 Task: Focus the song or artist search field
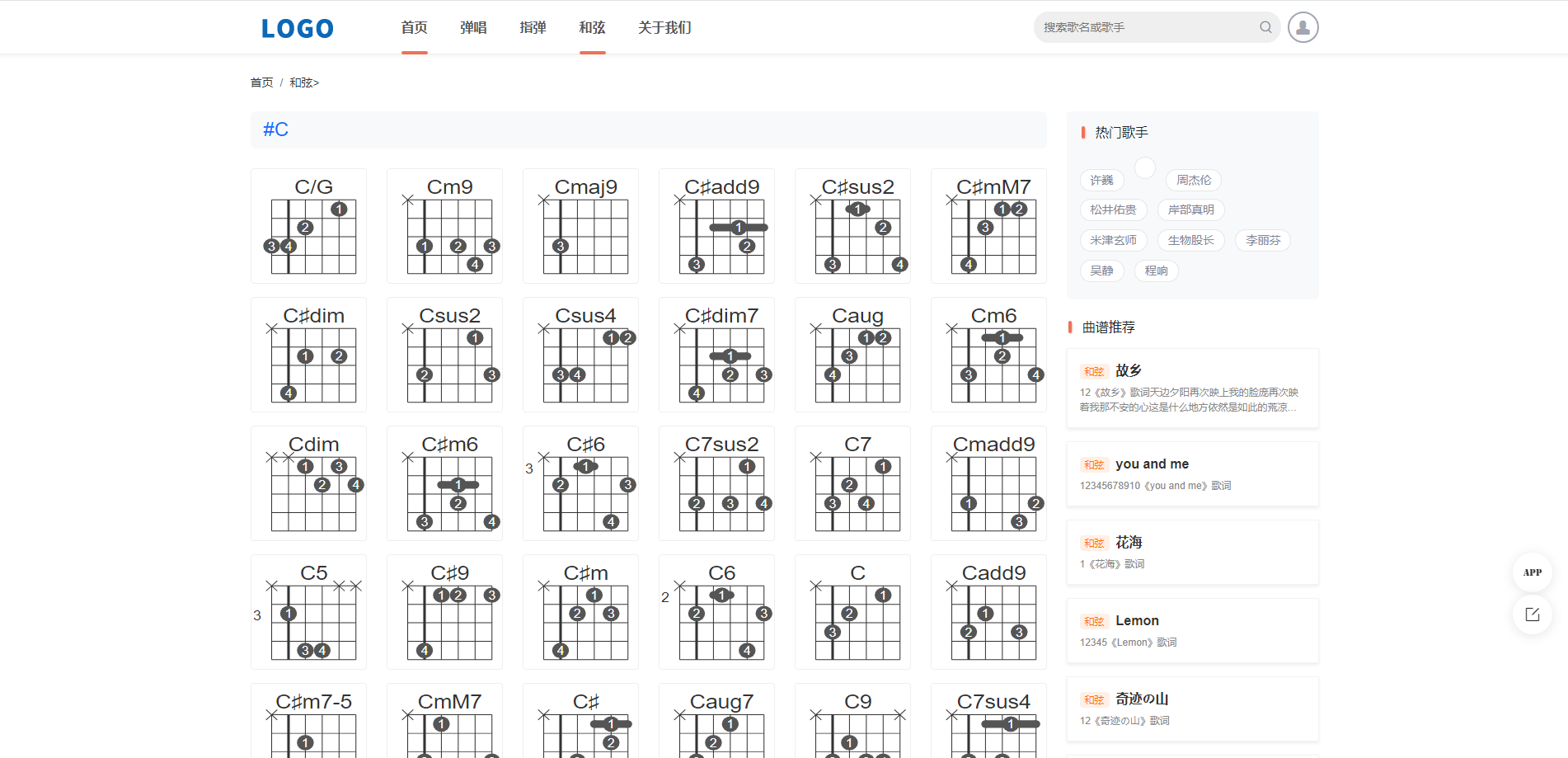coord(1146,27)
